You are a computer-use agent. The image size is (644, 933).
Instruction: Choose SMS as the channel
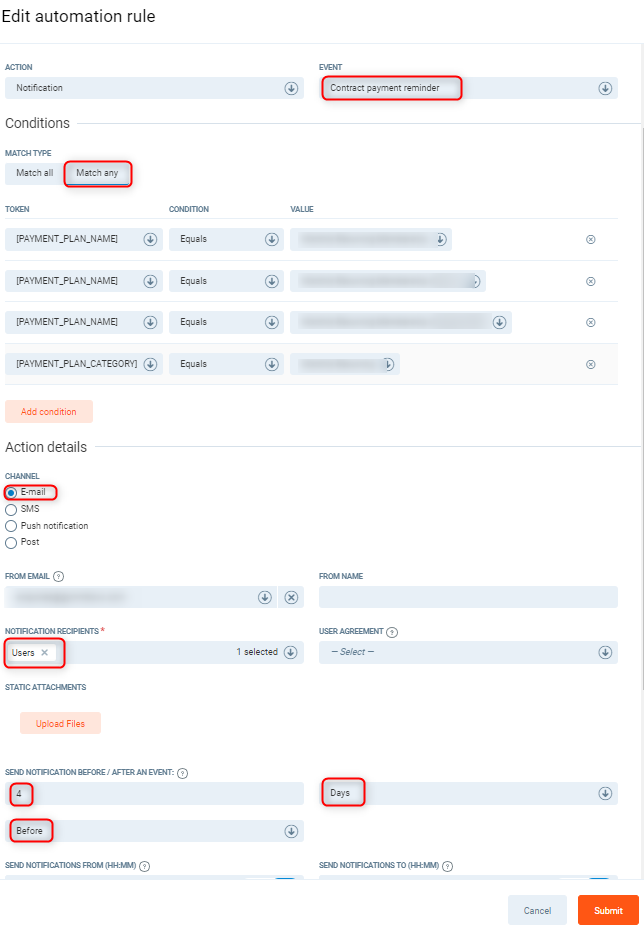[11, 509]
